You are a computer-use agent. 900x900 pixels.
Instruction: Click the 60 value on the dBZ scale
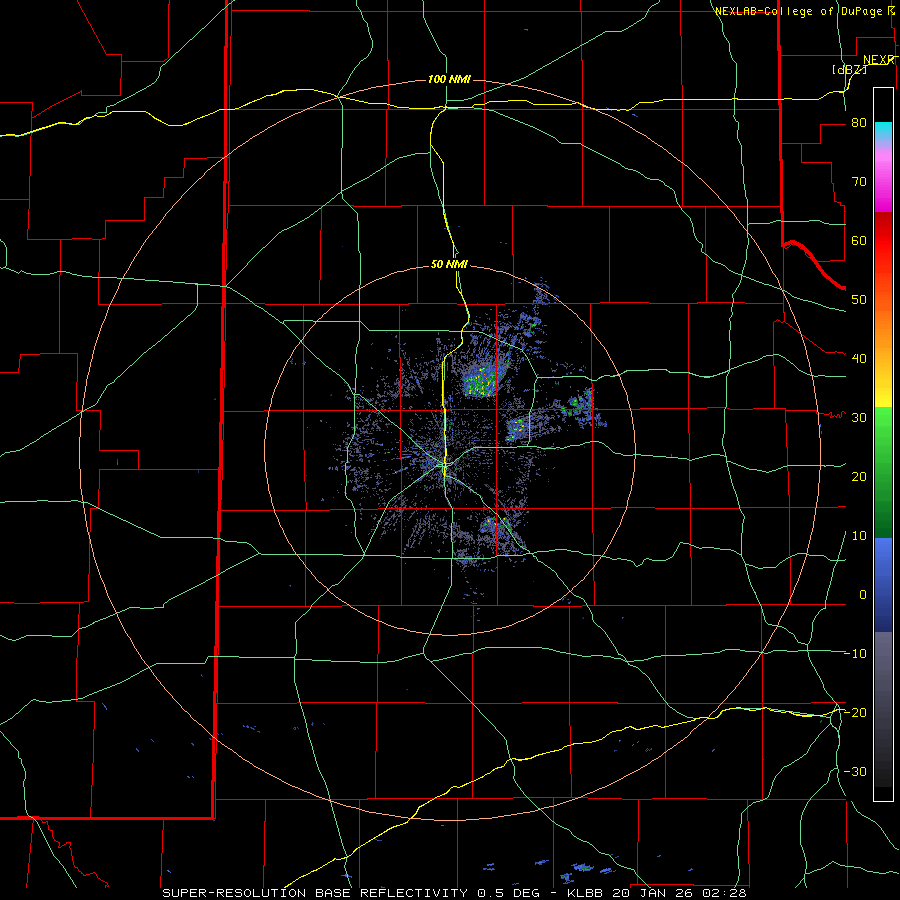(x=859, y=240)
